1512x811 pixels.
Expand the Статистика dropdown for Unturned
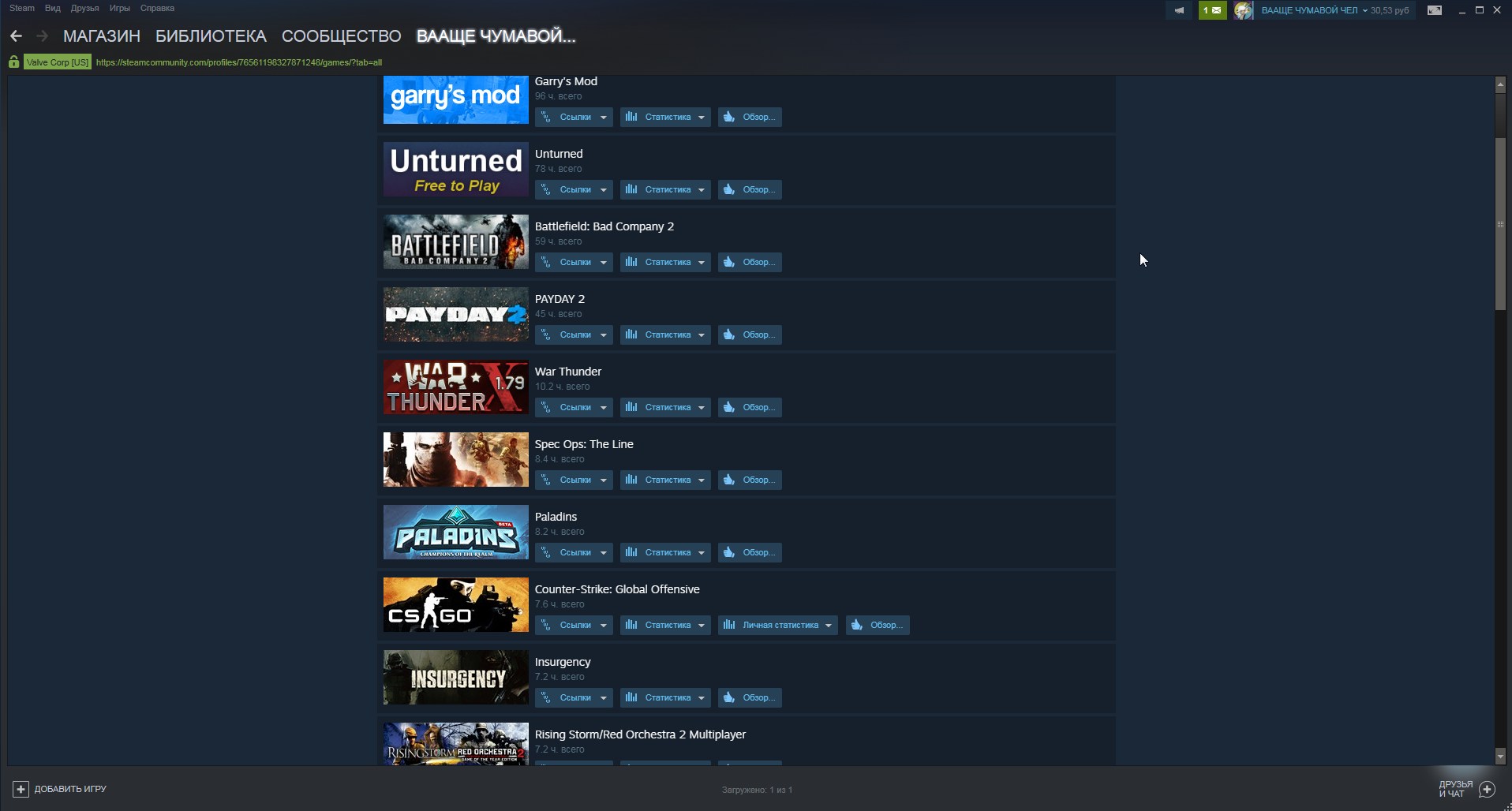665,189
